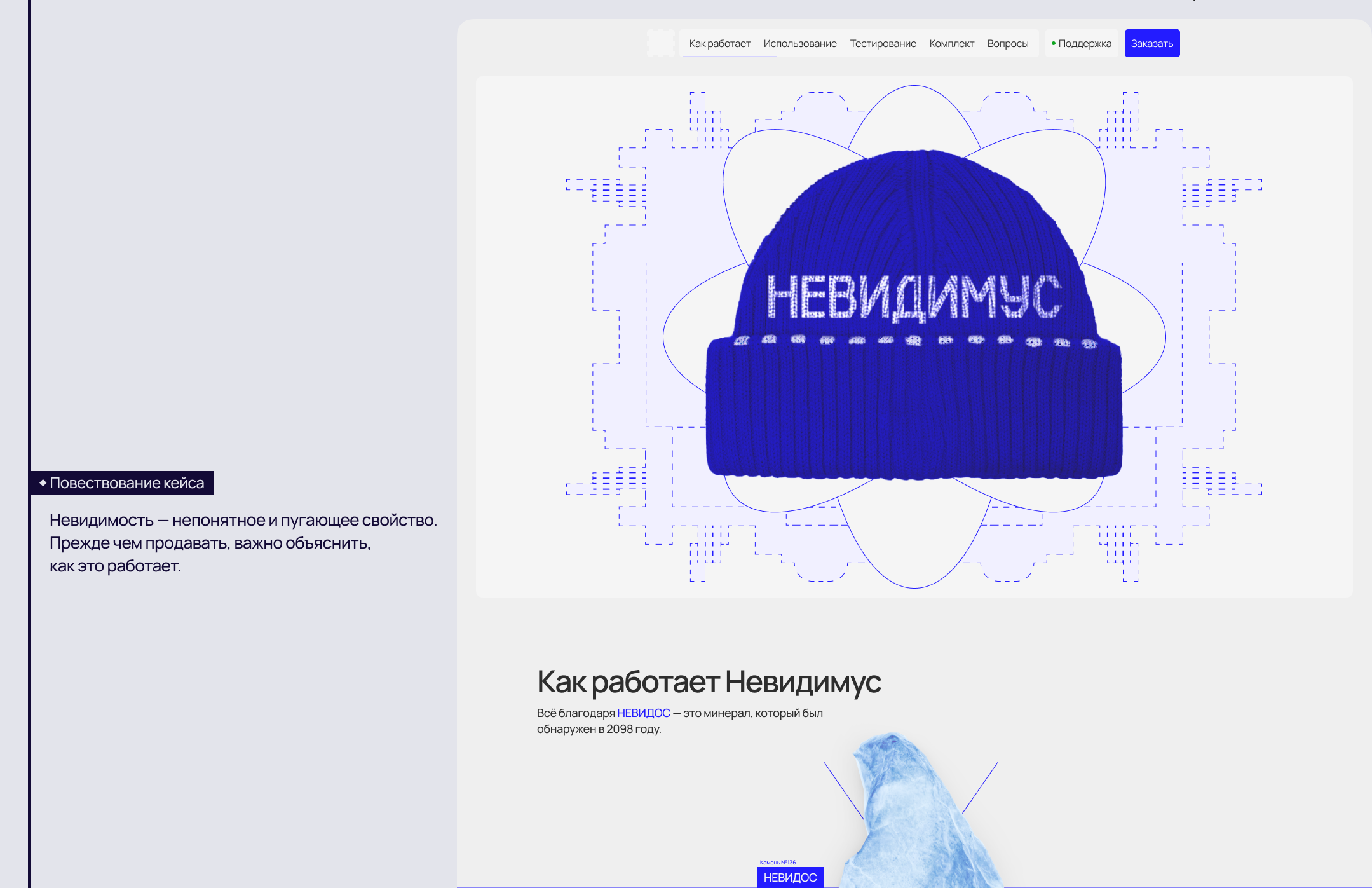Click the НЕВИДИМУС lettering on the hat
This screenshot has height=888, width=1372.
click(914, 297)
